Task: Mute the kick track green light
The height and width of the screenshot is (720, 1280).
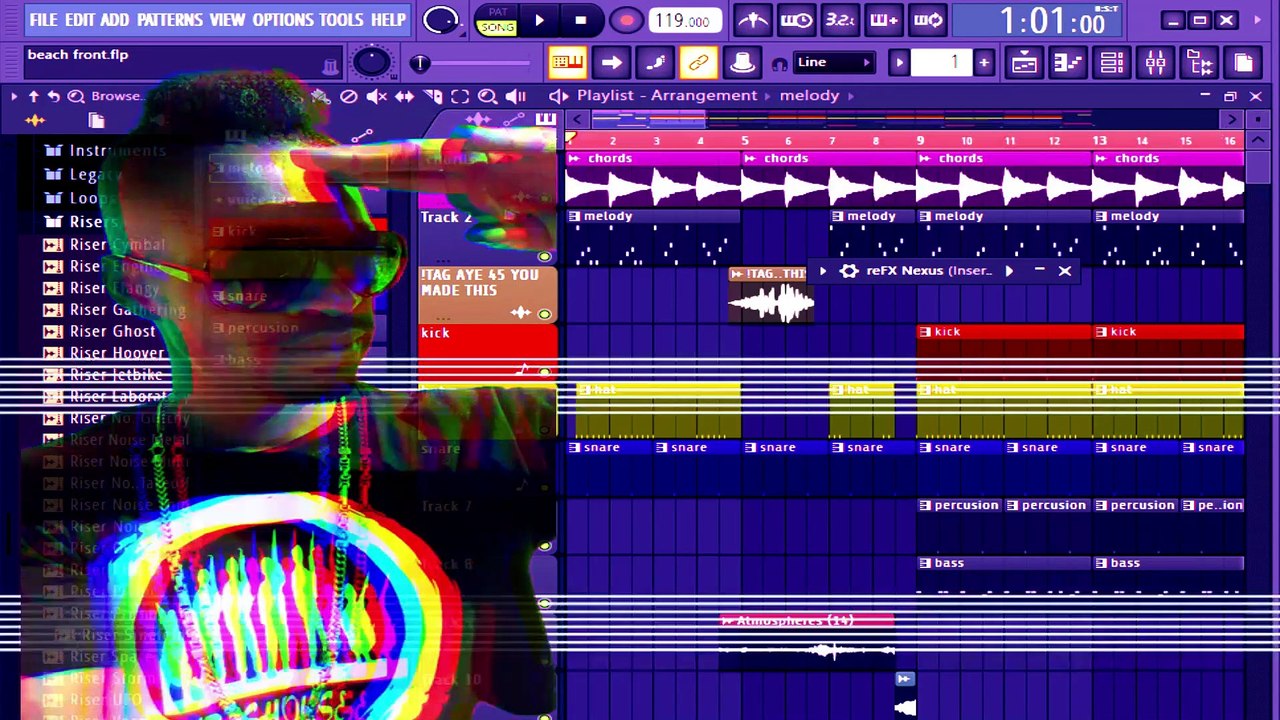Action: click(545, 372)
